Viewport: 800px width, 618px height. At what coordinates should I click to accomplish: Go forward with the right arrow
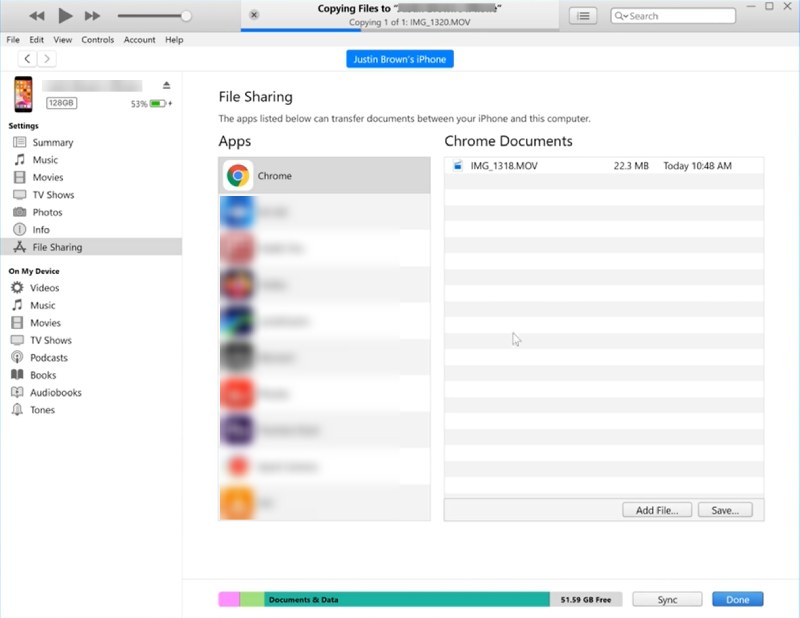[x=46, y=59]
